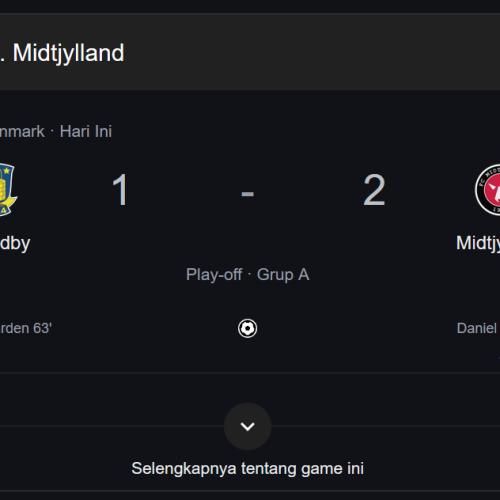Click the Daniel goal scorer entry
Image resolution: width=500 pixels, height=500 pixels.
pos(478,328)
